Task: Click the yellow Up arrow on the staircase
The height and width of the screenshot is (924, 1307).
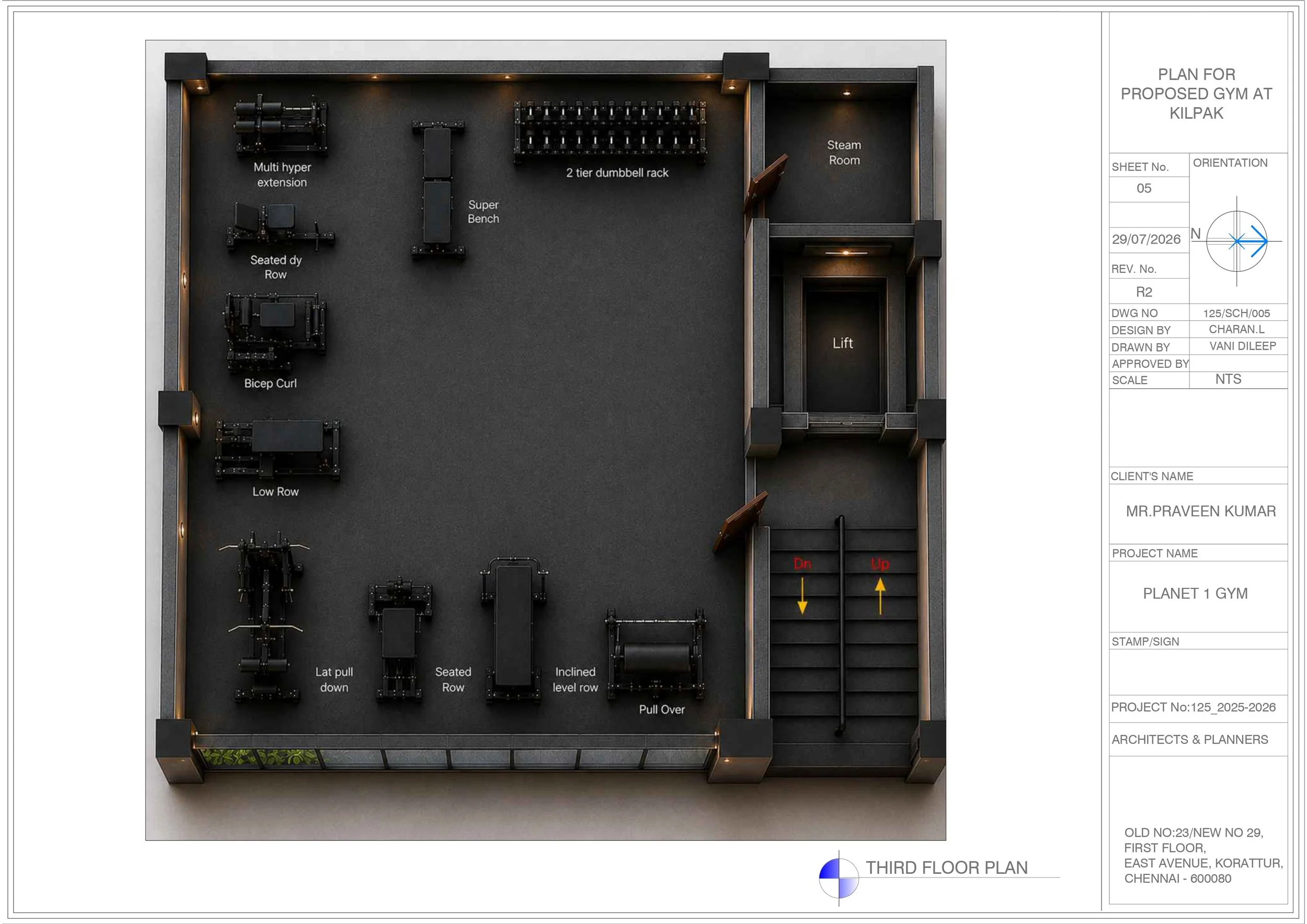Action: 880,596
